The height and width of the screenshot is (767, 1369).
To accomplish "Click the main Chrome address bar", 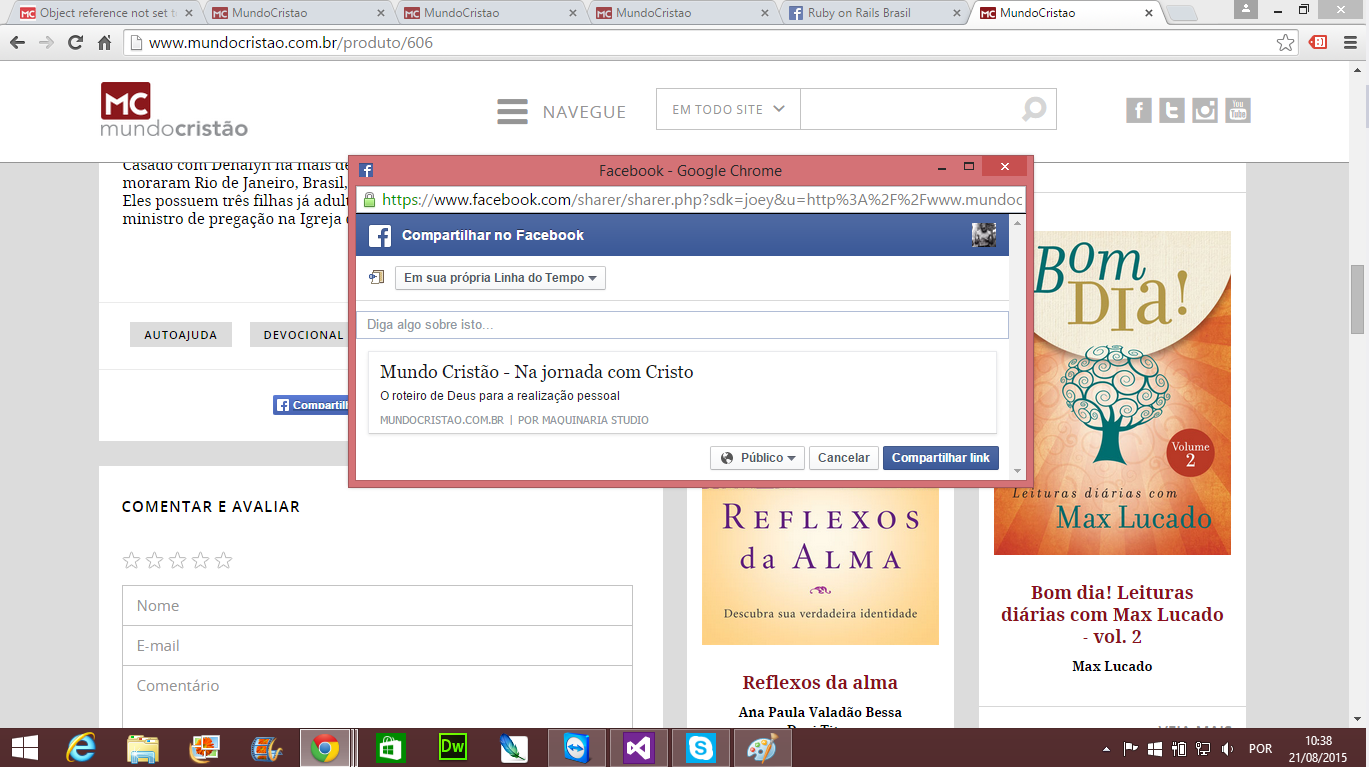I will [x=710, y=43].
